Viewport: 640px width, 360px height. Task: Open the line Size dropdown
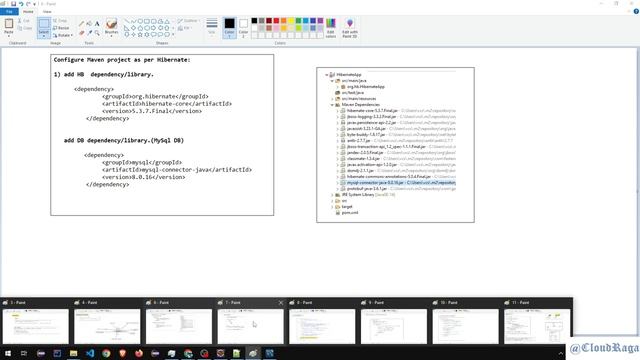coord(212,28)
